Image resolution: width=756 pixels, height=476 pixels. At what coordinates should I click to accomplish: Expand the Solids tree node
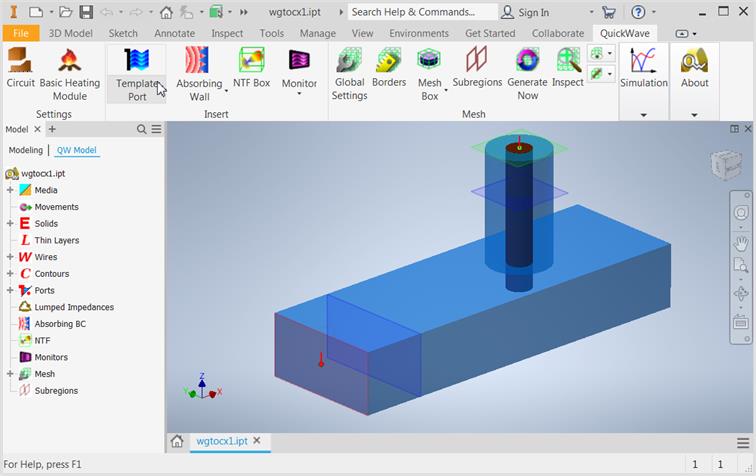(10, 223)
